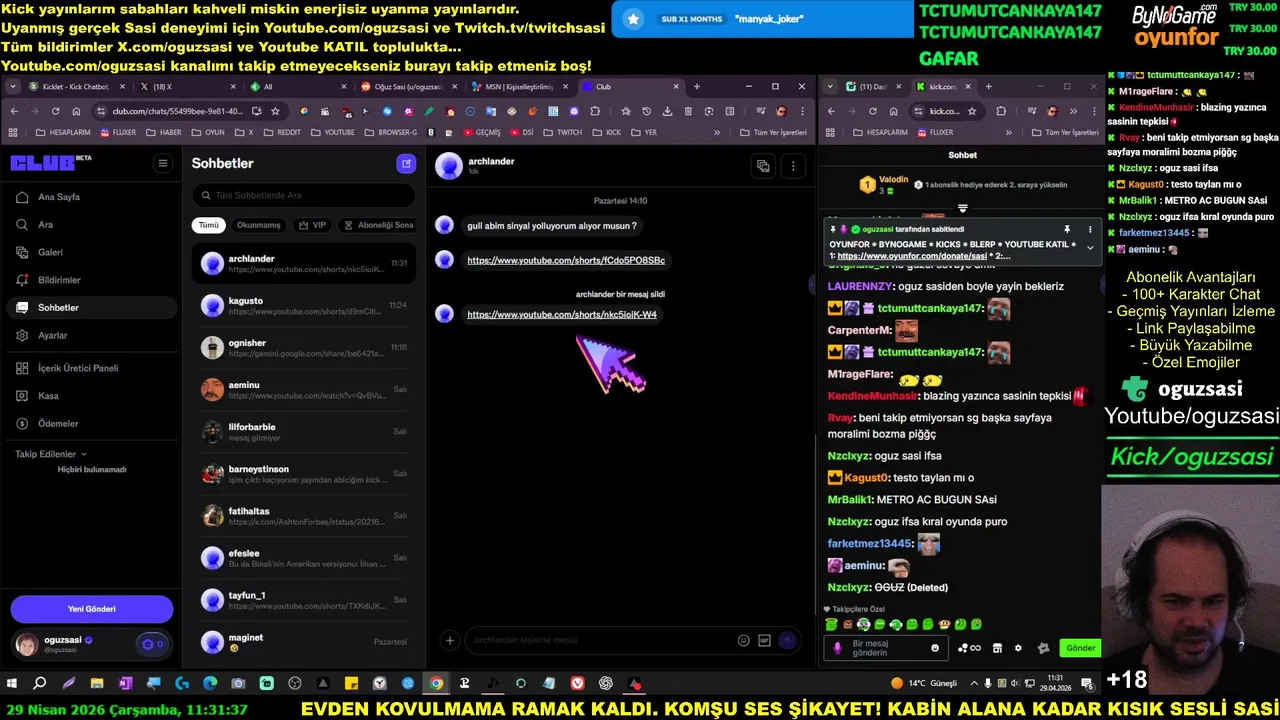
Task: Click Yeni Gönderi button
Action: click(x=92, y=609)
